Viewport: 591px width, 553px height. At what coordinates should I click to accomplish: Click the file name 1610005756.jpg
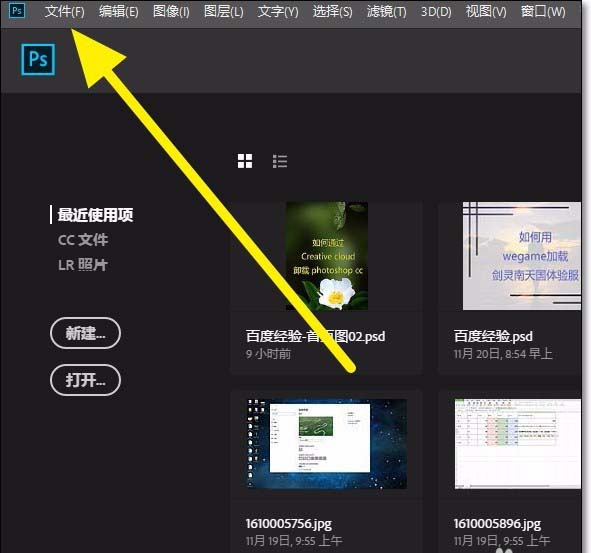click(288, 524)
